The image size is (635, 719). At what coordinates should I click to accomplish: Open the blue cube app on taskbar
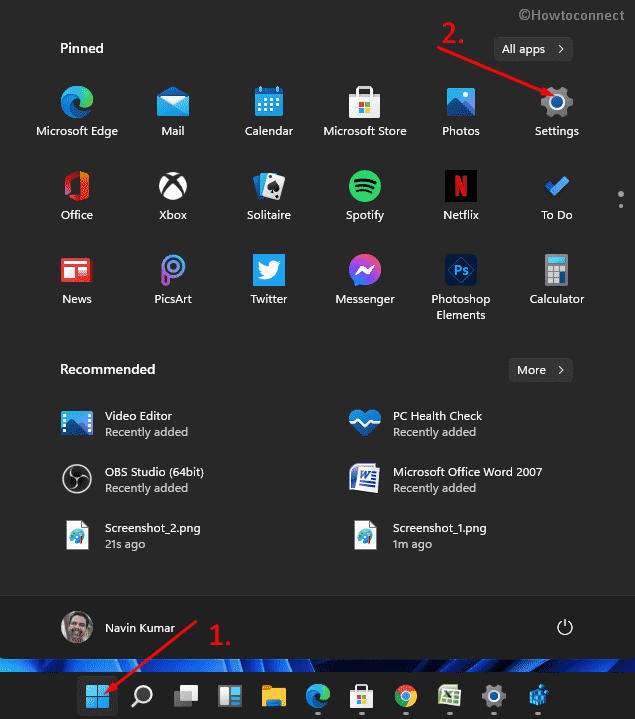point(538,696)
